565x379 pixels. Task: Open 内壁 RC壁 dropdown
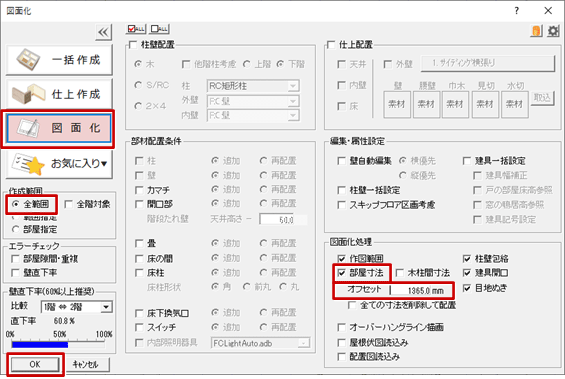point(253,115)
